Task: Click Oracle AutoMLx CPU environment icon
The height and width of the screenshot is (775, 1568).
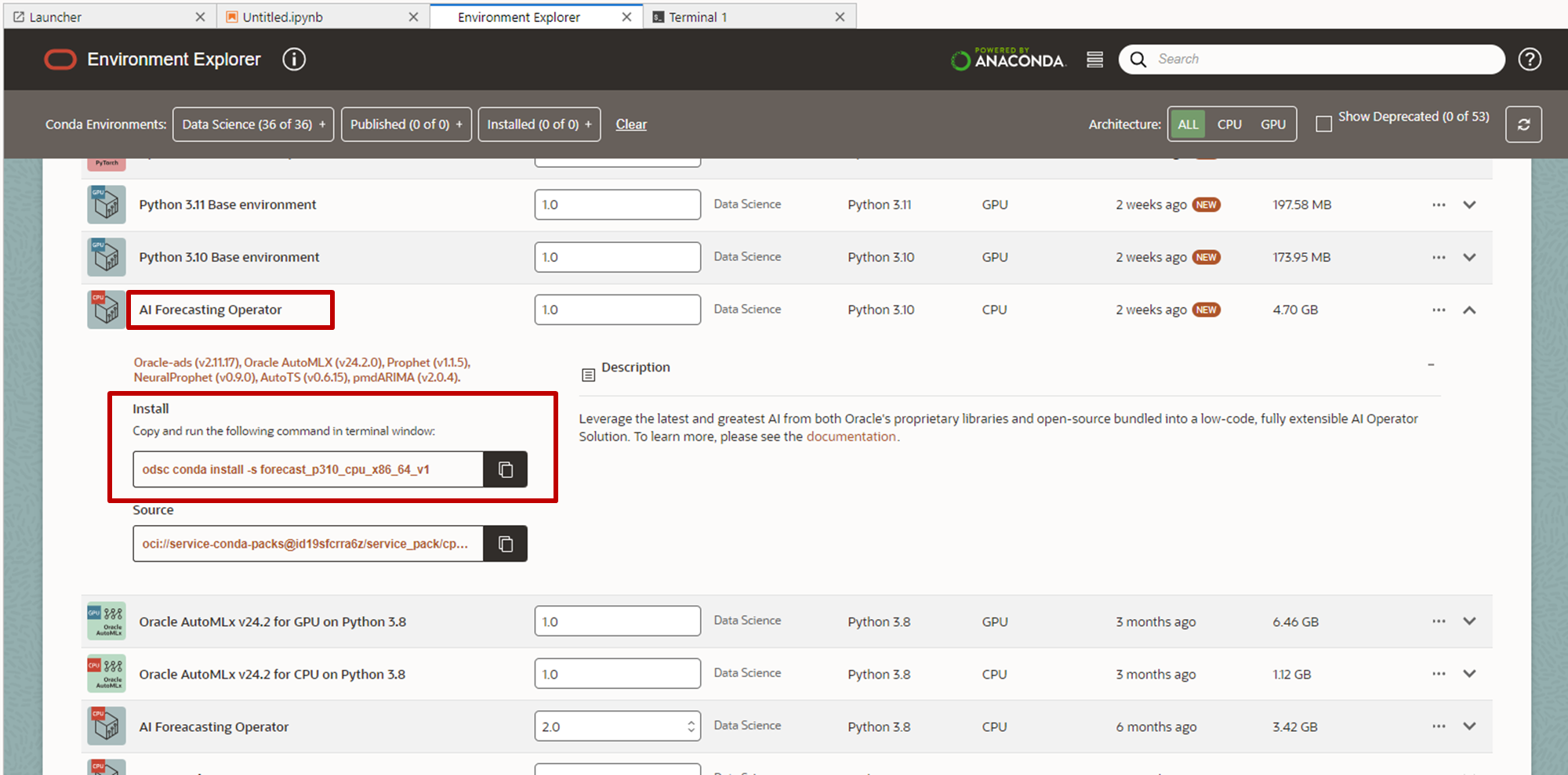Action: coord(107,674)
